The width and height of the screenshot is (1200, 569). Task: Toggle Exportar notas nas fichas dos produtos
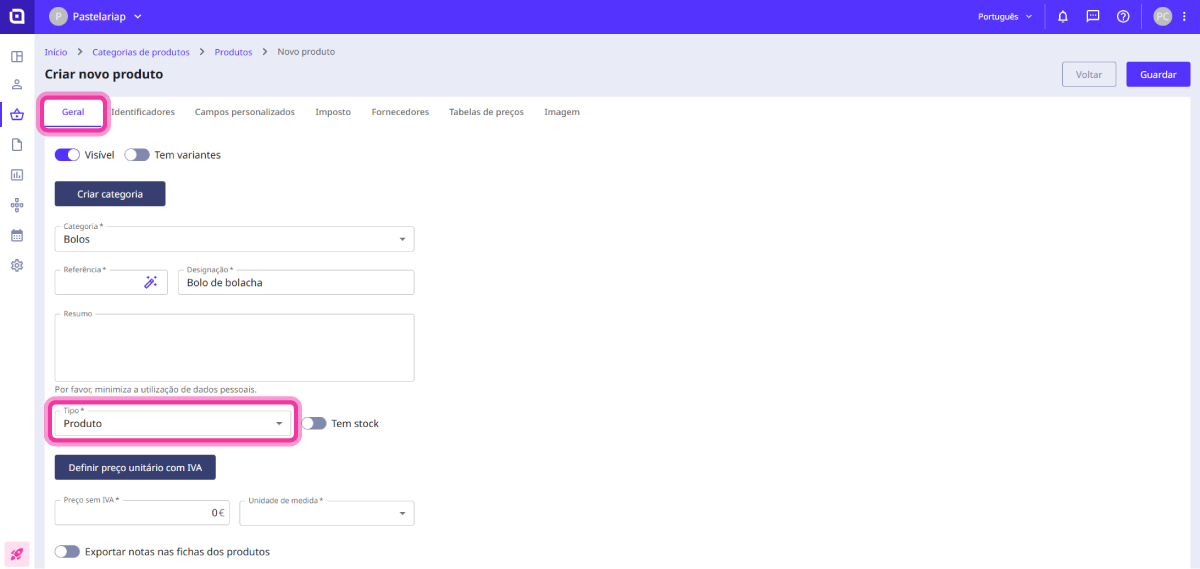[x=67, y=551]
